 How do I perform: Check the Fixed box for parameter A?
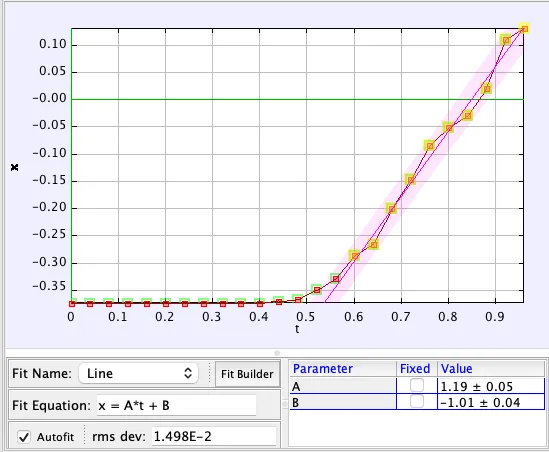(417, 385)
